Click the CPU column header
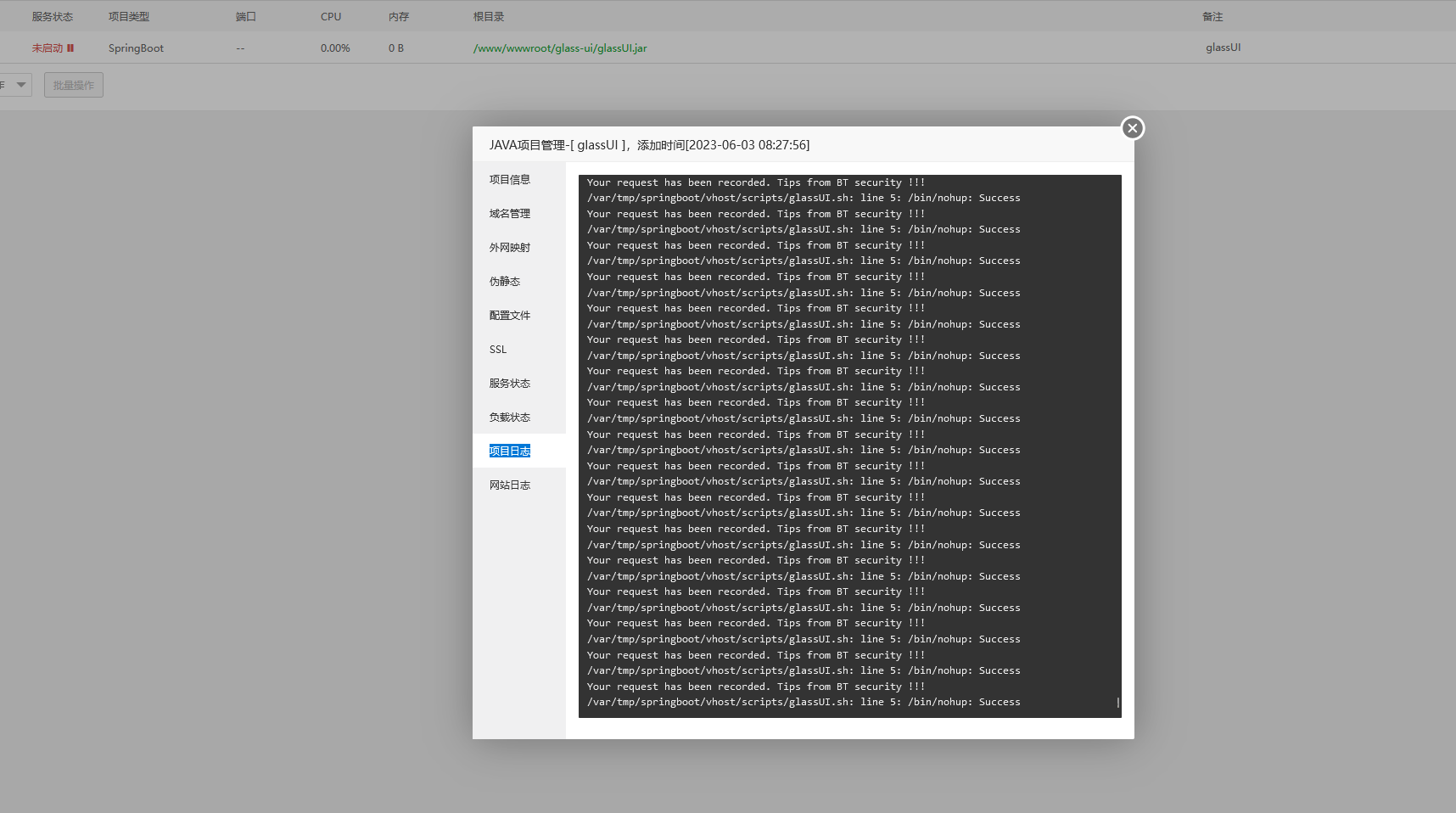This screenshot has height=813, width=1456. tap(331, 17)
